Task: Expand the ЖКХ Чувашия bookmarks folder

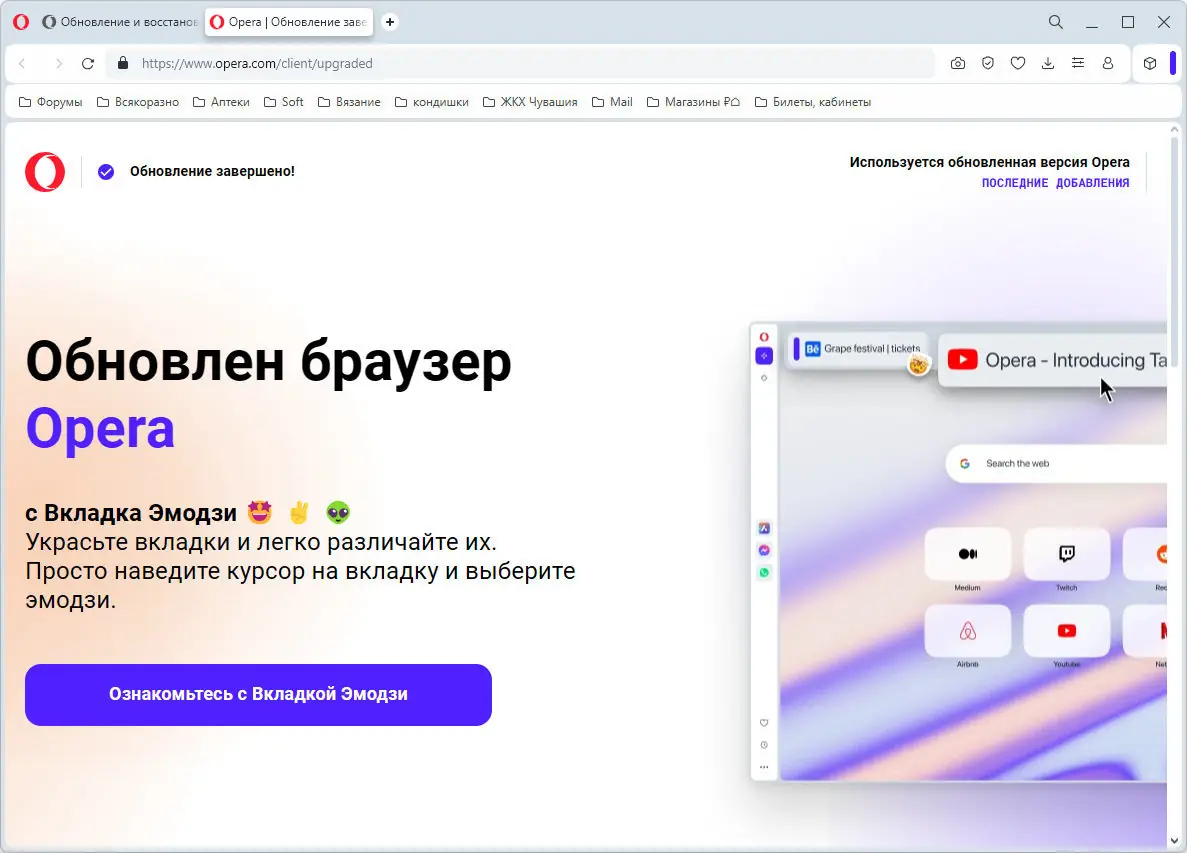Action: (530, 102)
